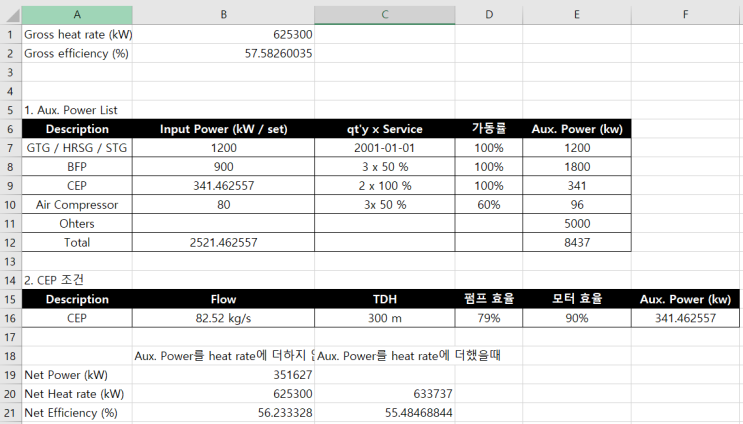Image resolution: width=743 pixels, height=424 pixels.
Task: Select the Ohters aux power value 5000
Action: (576, 224)
